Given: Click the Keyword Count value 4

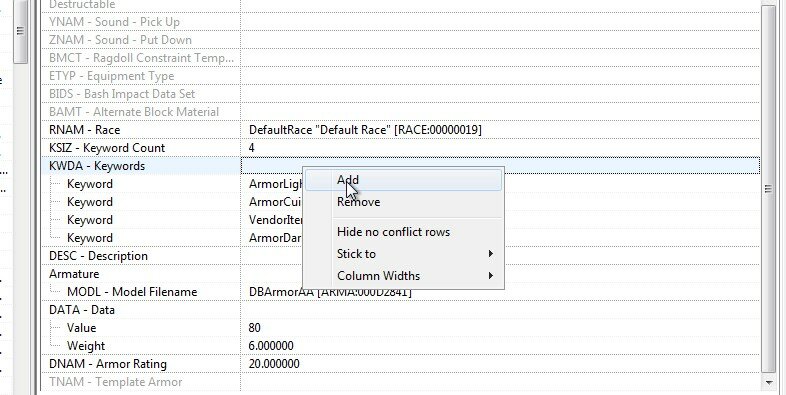Looking at the screenshot, I should (252, 148).
